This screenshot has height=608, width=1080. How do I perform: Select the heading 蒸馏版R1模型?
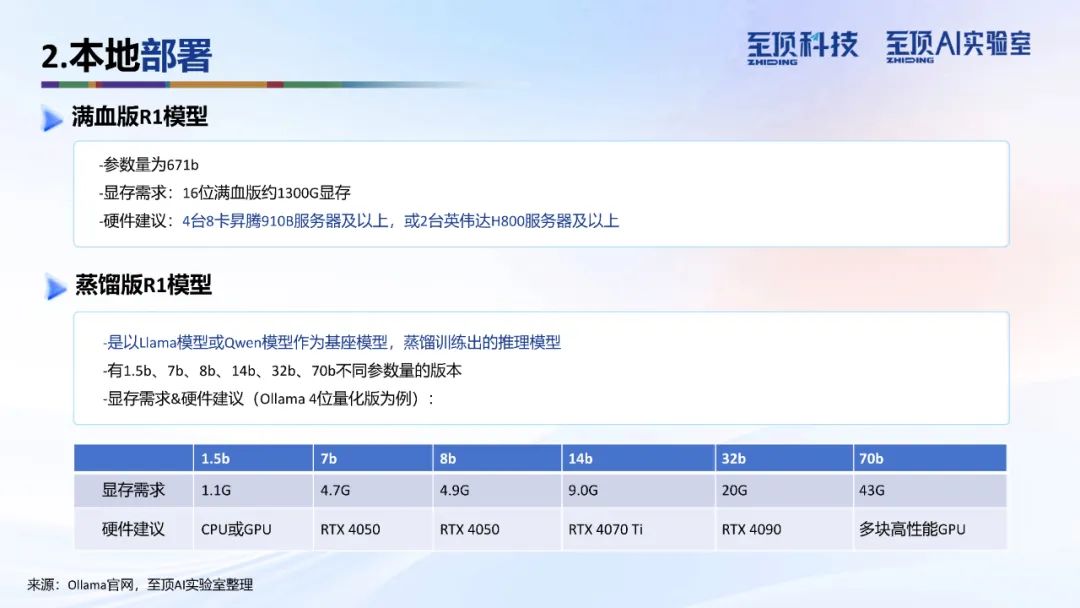click(143, 284)
